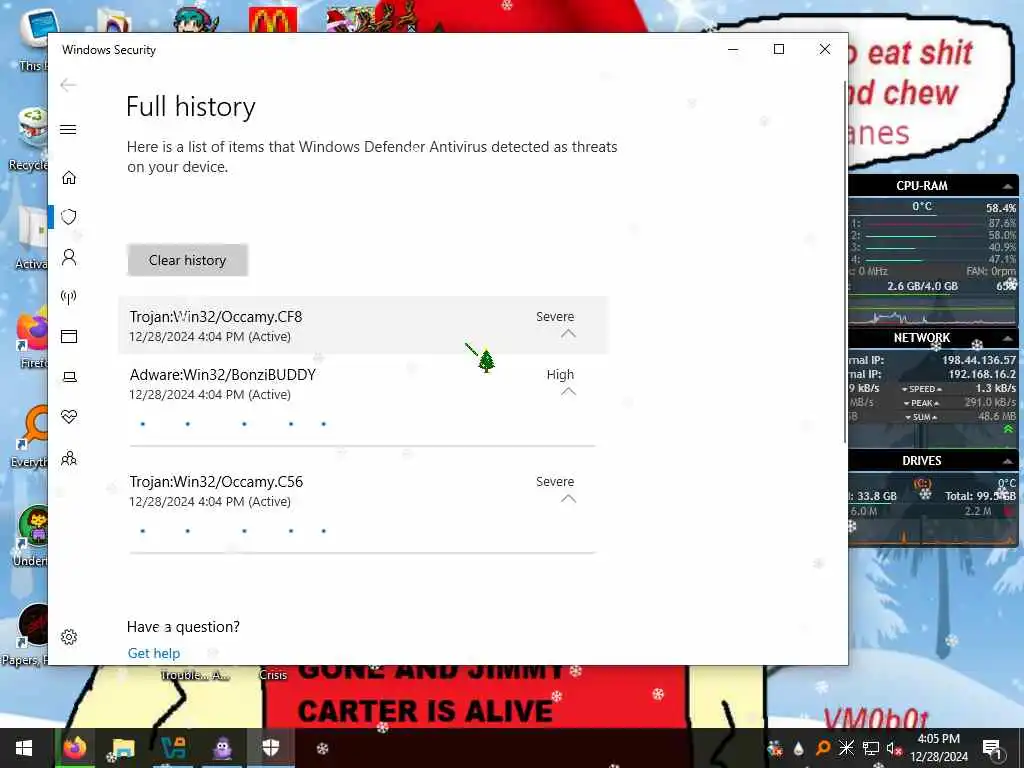Open Windows Security settings gear
The width and height of the screenshot is (1024, 768).
(69, 637)
